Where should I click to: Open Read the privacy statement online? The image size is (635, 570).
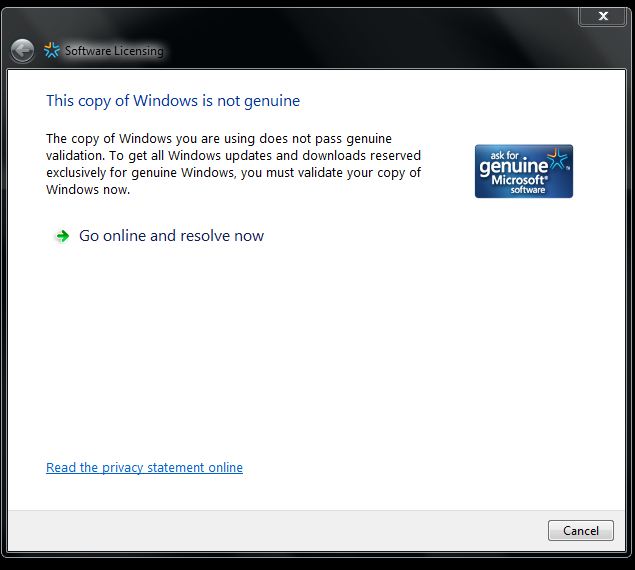tap(144, 468)
